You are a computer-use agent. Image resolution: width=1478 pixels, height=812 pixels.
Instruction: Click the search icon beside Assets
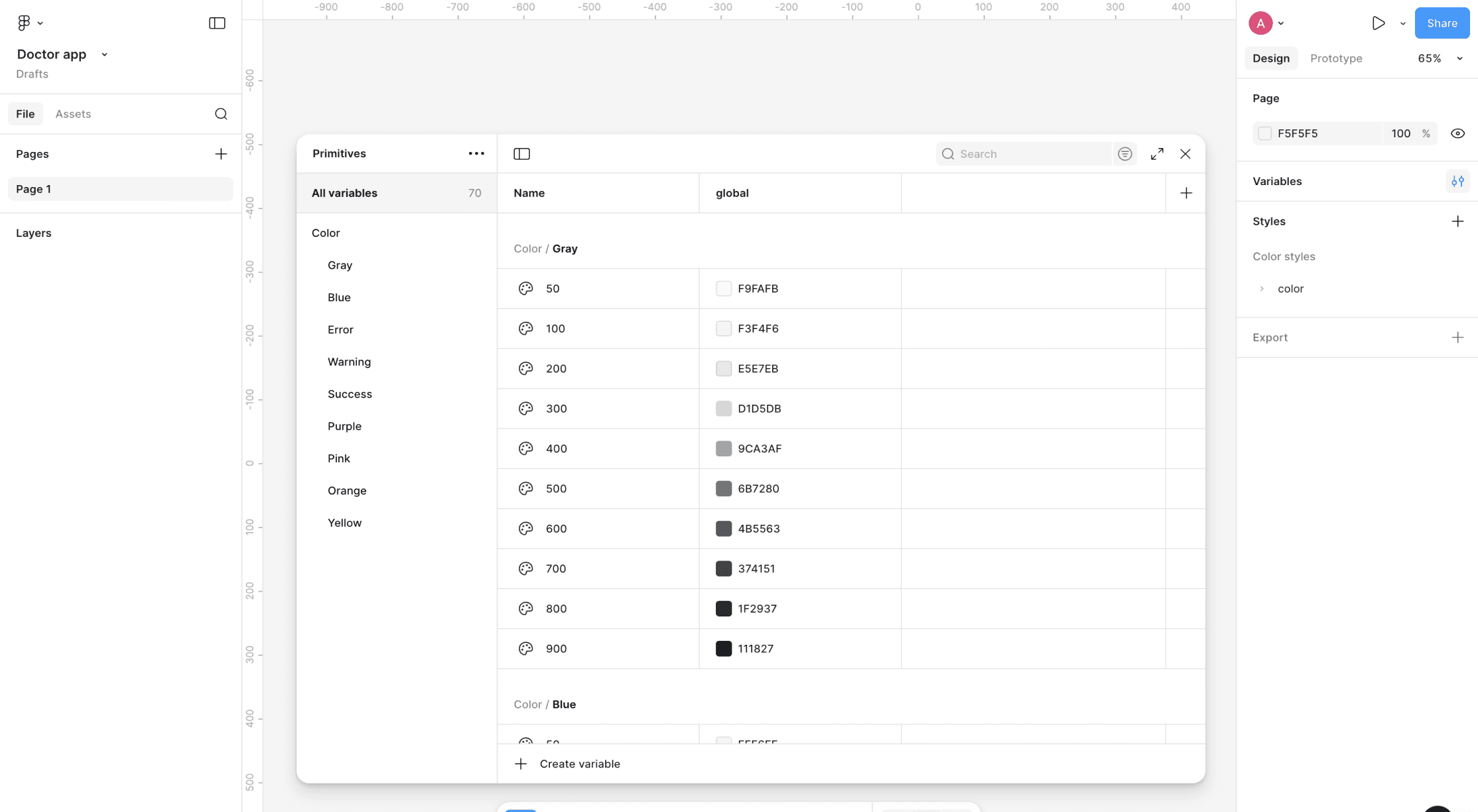(221, 114)
